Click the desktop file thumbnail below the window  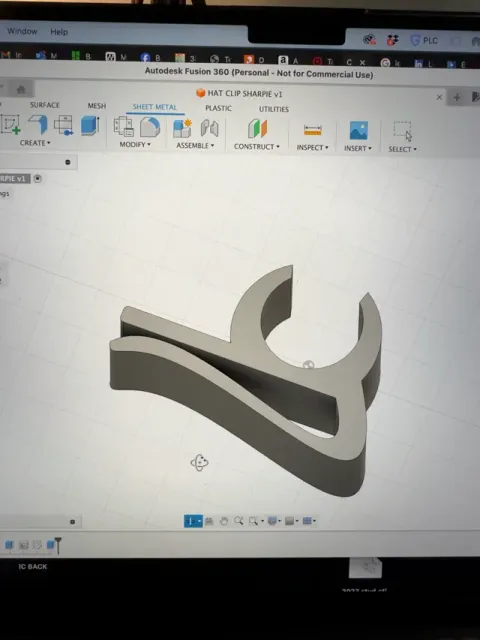click(365, 567)
